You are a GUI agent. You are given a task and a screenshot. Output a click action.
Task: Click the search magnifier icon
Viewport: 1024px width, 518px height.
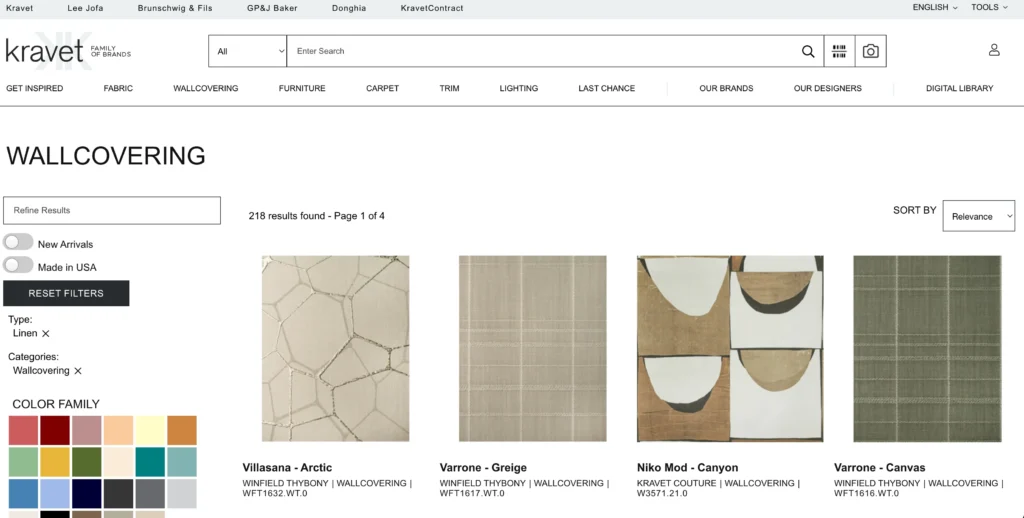pyautogui.click(x=808, y=51)
